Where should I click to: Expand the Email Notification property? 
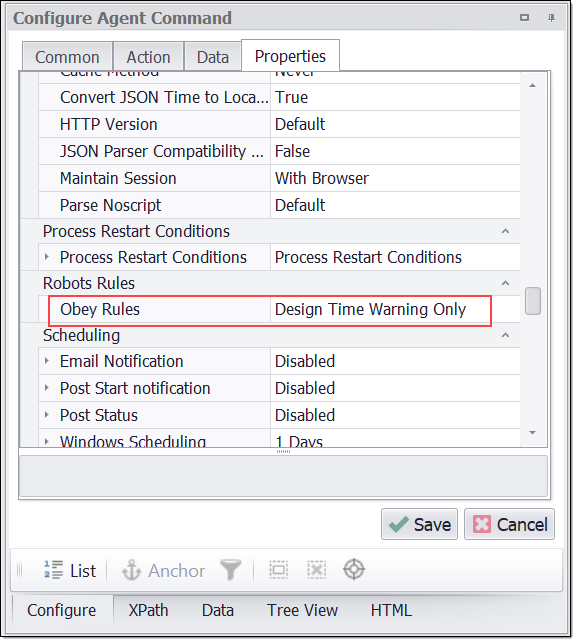(x=46, y=361)
